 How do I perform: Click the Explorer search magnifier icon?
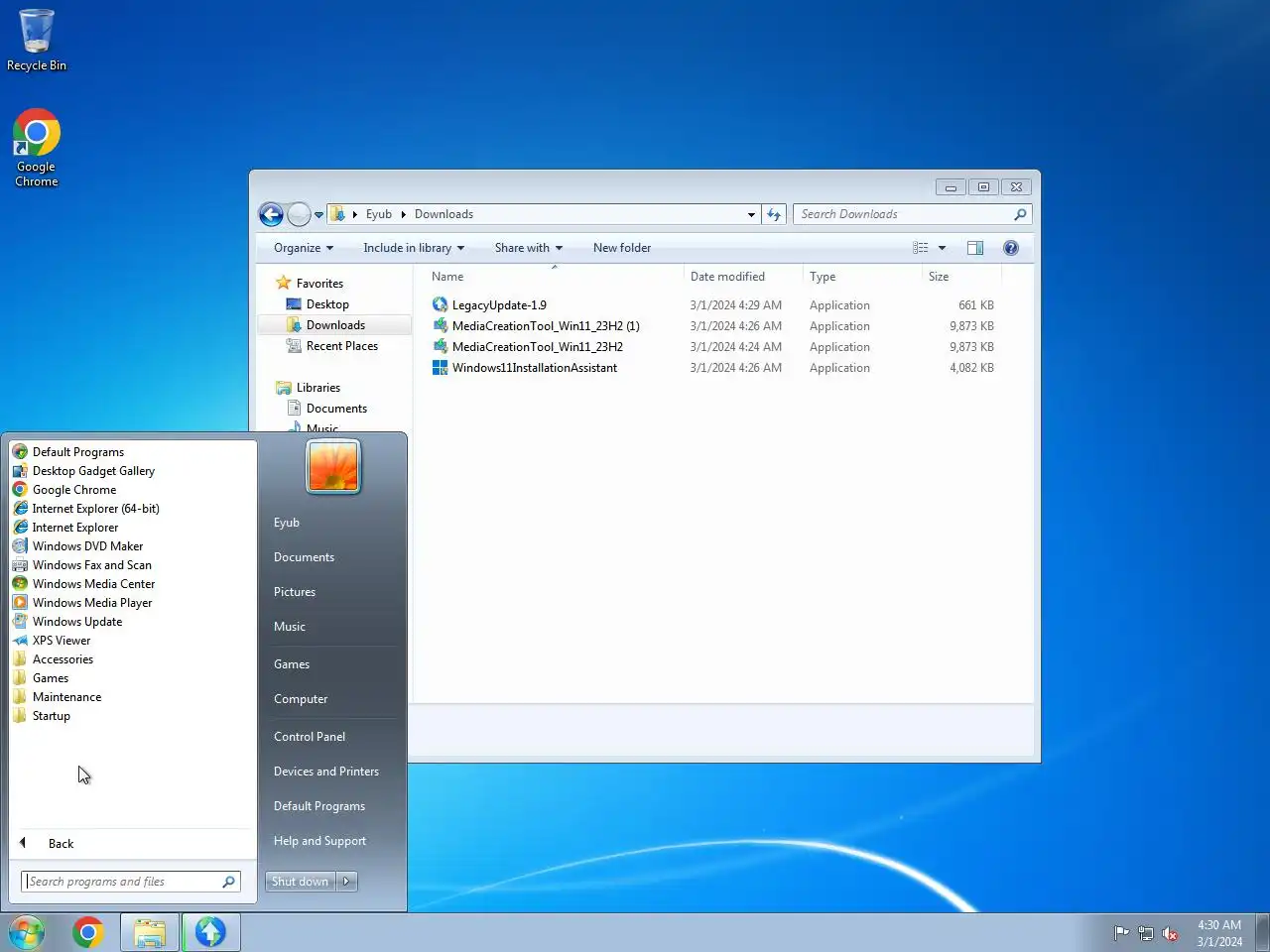pyautogui.click(x=1020, y=214)
